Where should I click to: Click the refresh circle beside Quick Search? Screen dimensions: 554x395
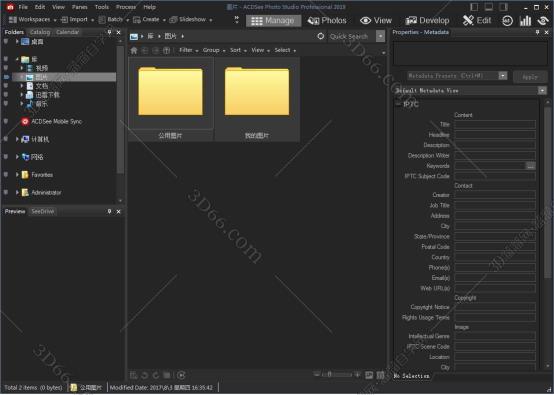(x=320, y=36)
